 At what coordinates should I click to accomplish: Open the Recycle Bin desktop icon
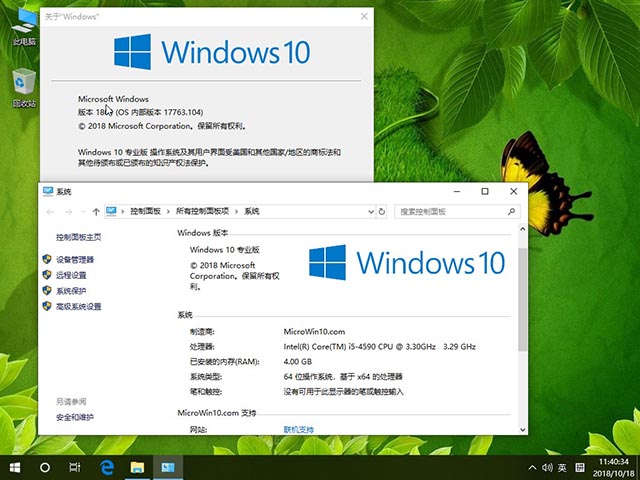(x=24, y=89)
